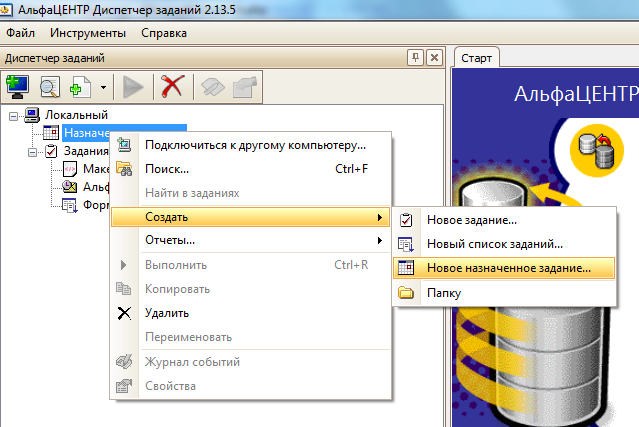Click the Задания checklist icon in tree
Screen dimensions: 639x427
coord(51,151)
